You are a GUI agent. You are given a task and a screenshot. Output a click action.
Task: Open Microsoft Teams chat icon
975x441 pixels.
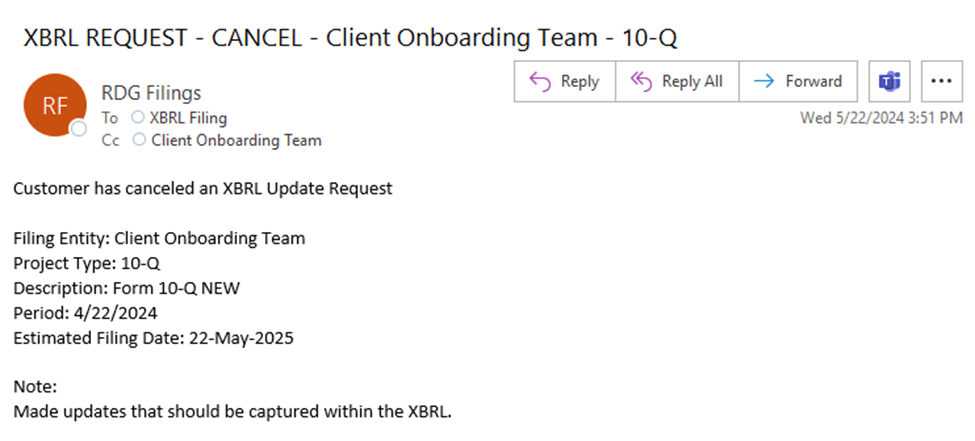pyautogui.click(x=889, y=82)
